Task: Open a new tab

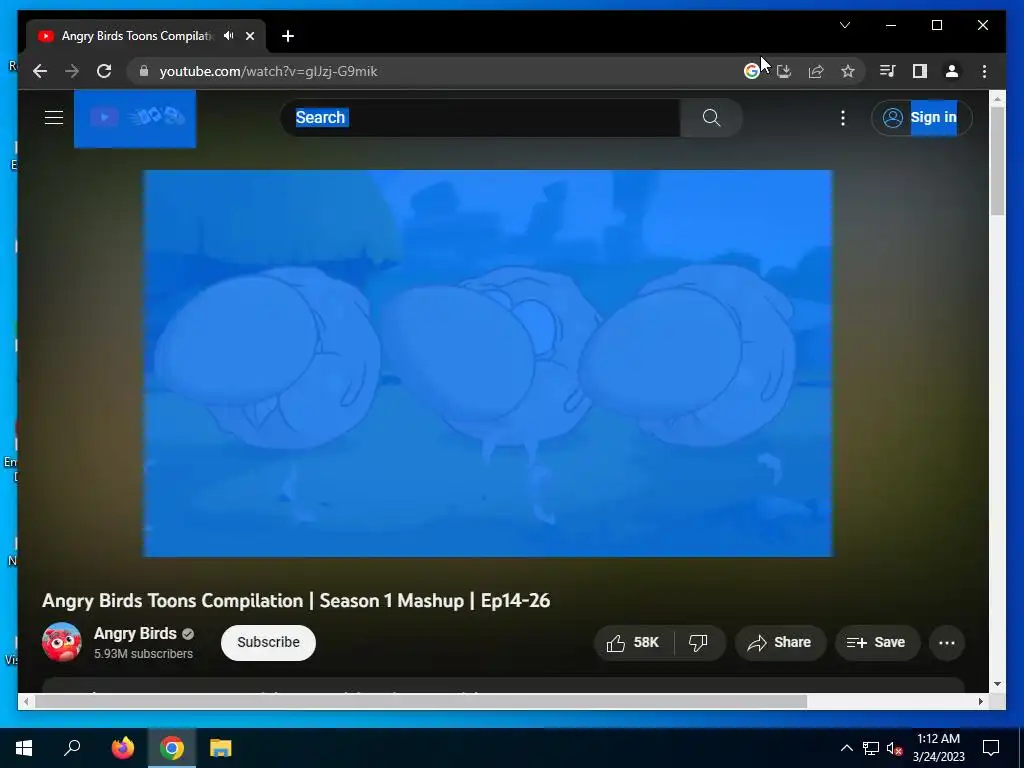Action: pyautogui.click(x=288, y=36)
